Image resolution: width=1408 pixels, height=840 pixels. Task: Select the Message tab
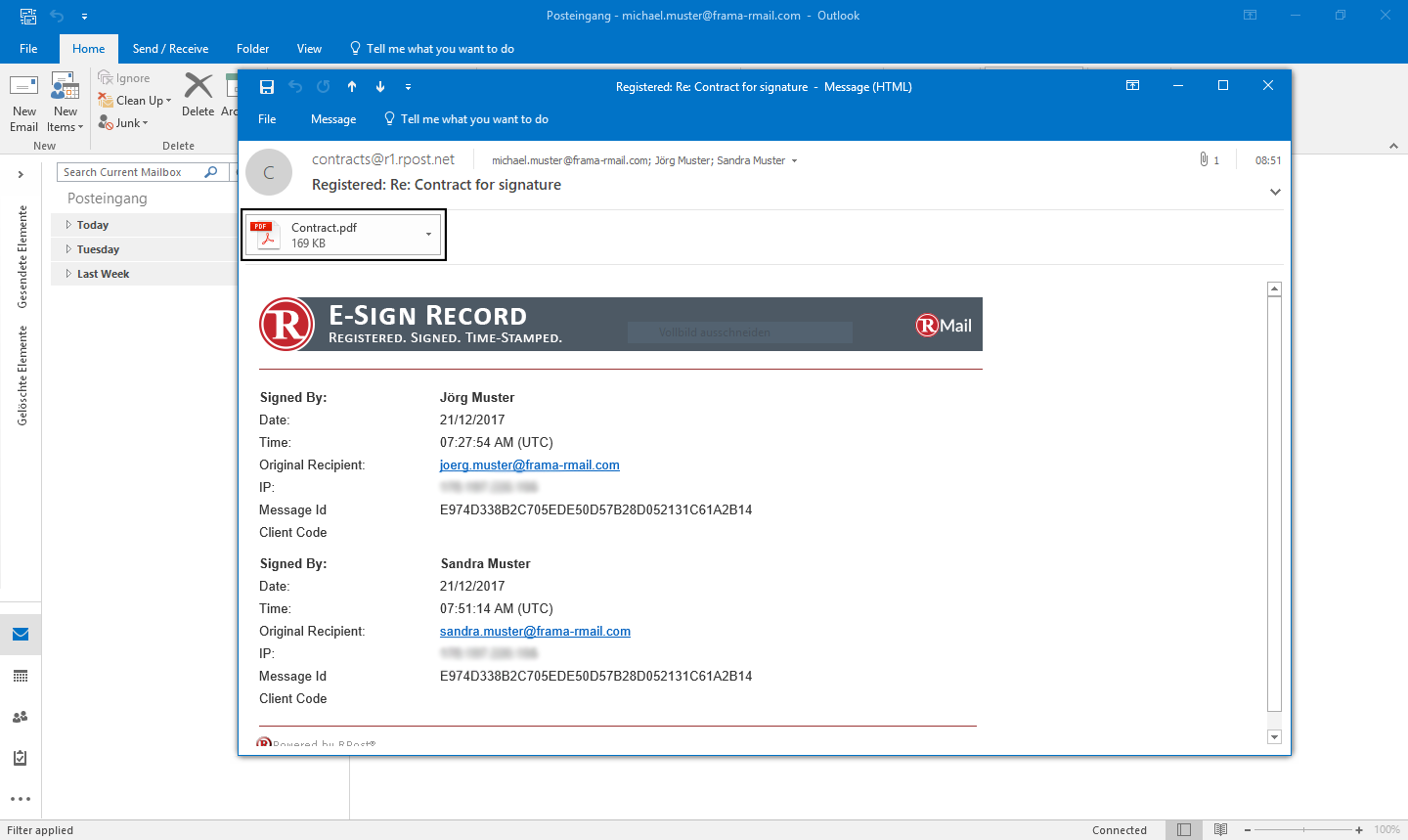tap(333, 119)
